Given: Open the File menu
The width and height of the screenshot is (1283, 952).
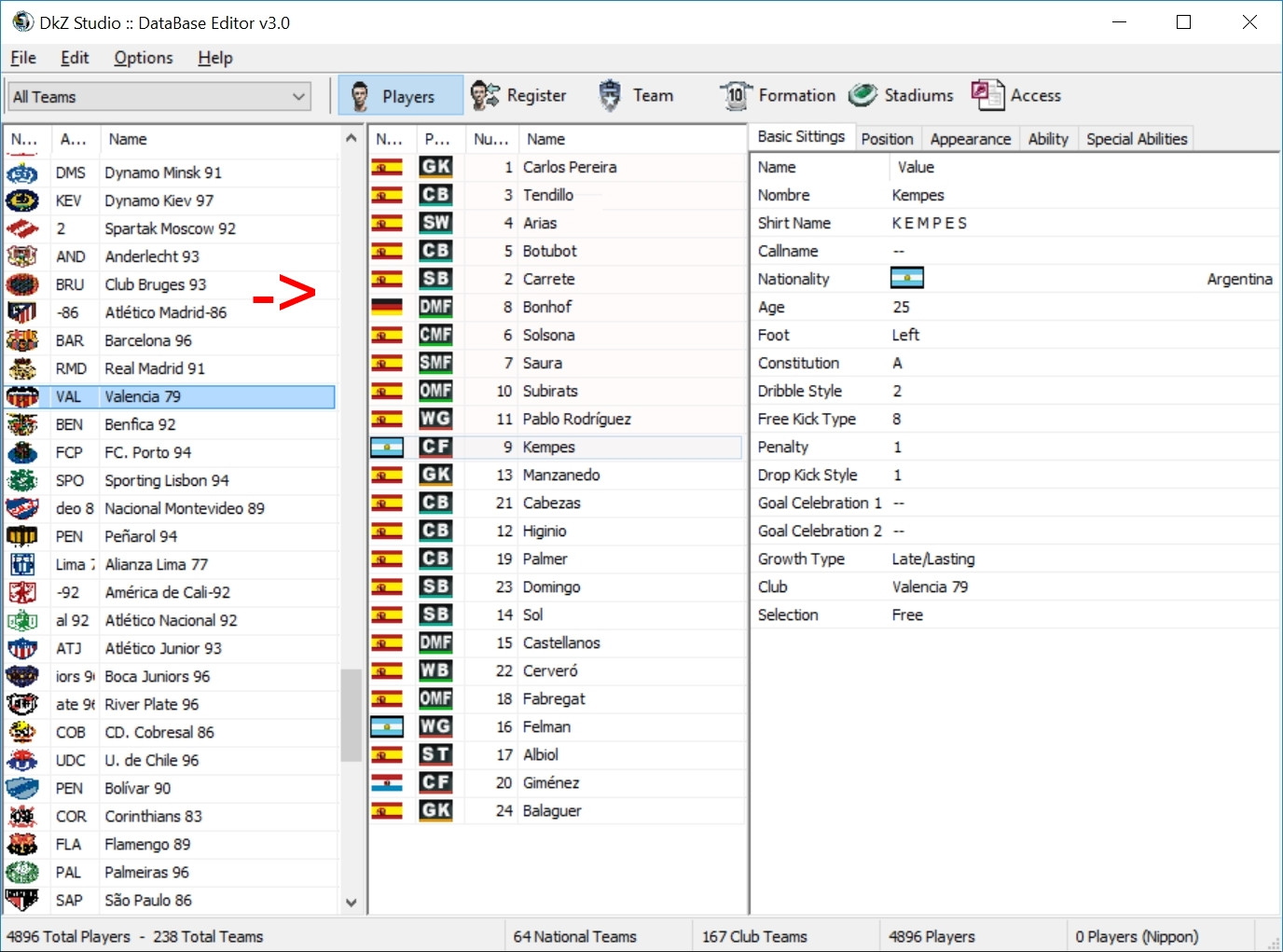Looking at the screenshot, I should tap(23, 58).
